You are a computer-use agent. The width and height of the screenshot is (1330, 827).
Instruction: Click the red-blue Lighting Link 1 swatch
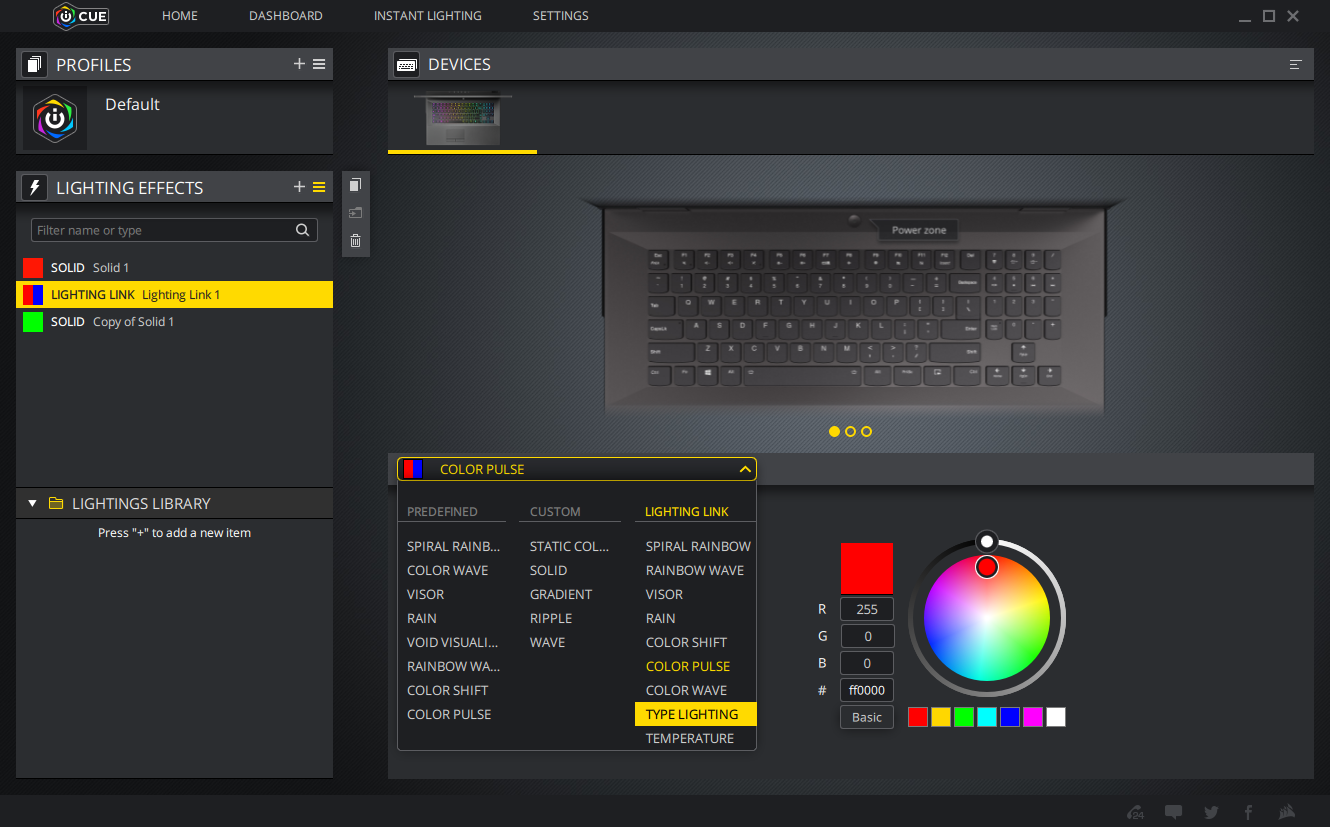[x=33, y=294]
